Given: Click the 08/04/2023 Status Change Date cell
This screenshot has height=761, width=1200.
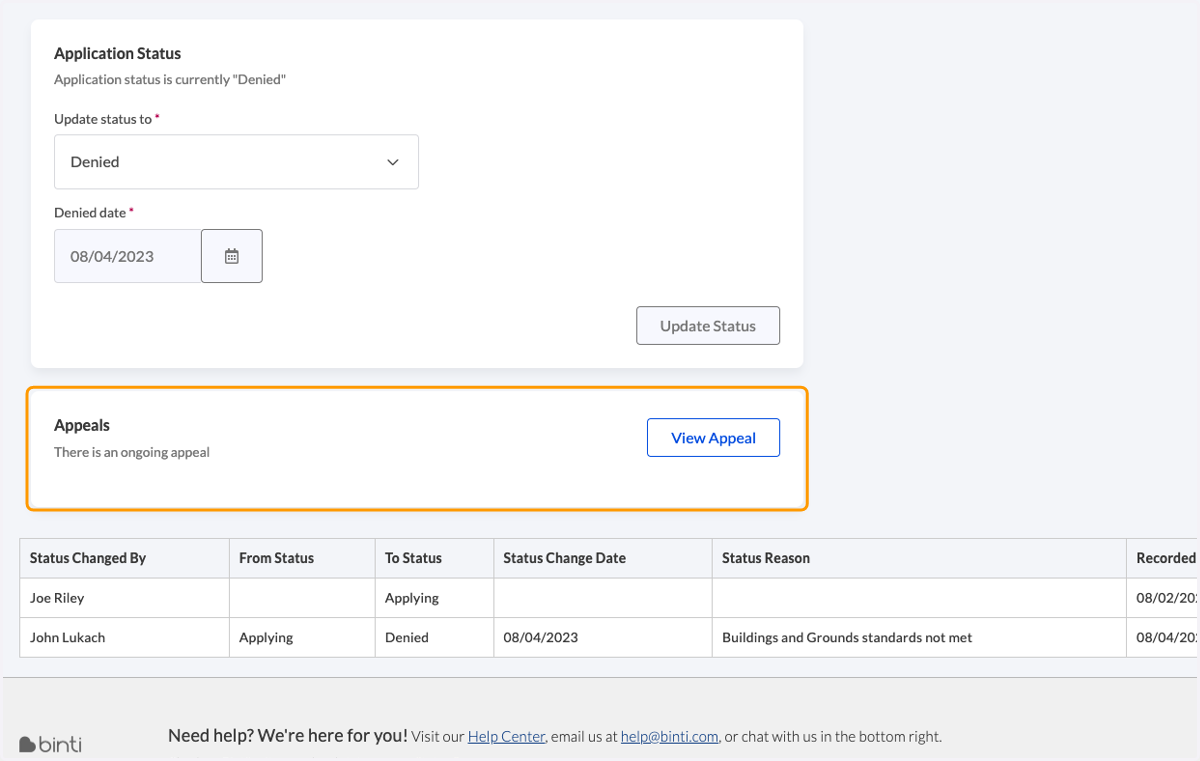Looking at the screenshot, I should (x=603, y=637).
